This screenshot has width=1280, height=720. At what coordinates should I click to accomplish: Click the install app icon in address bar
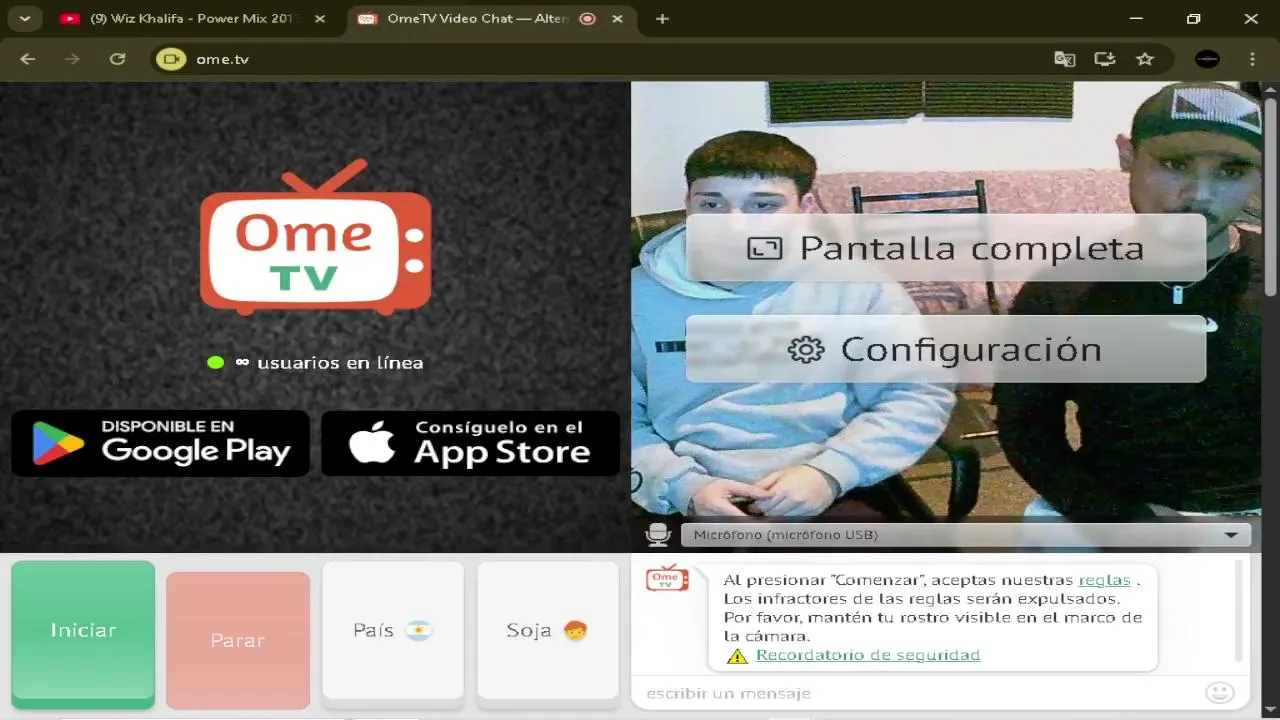[x=1104, y=59]
